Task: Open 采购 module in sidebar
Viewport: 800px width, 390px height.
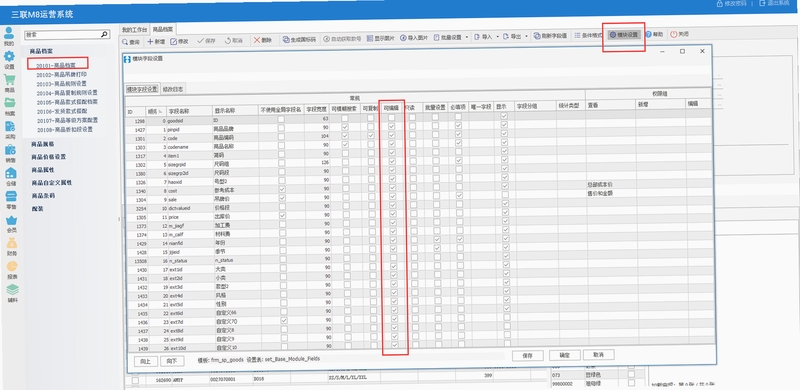Action: 10,130
